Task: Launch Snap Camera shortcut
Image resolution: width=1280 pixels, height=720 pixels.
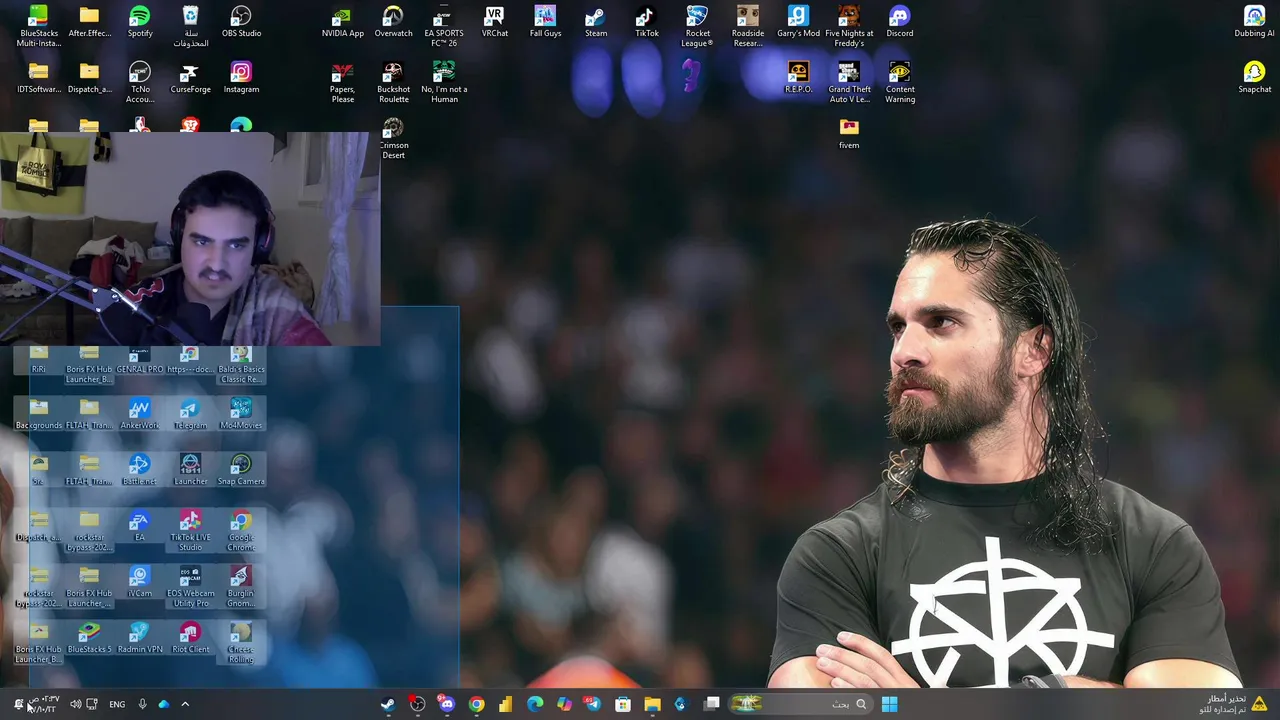Action: (241, 470)
